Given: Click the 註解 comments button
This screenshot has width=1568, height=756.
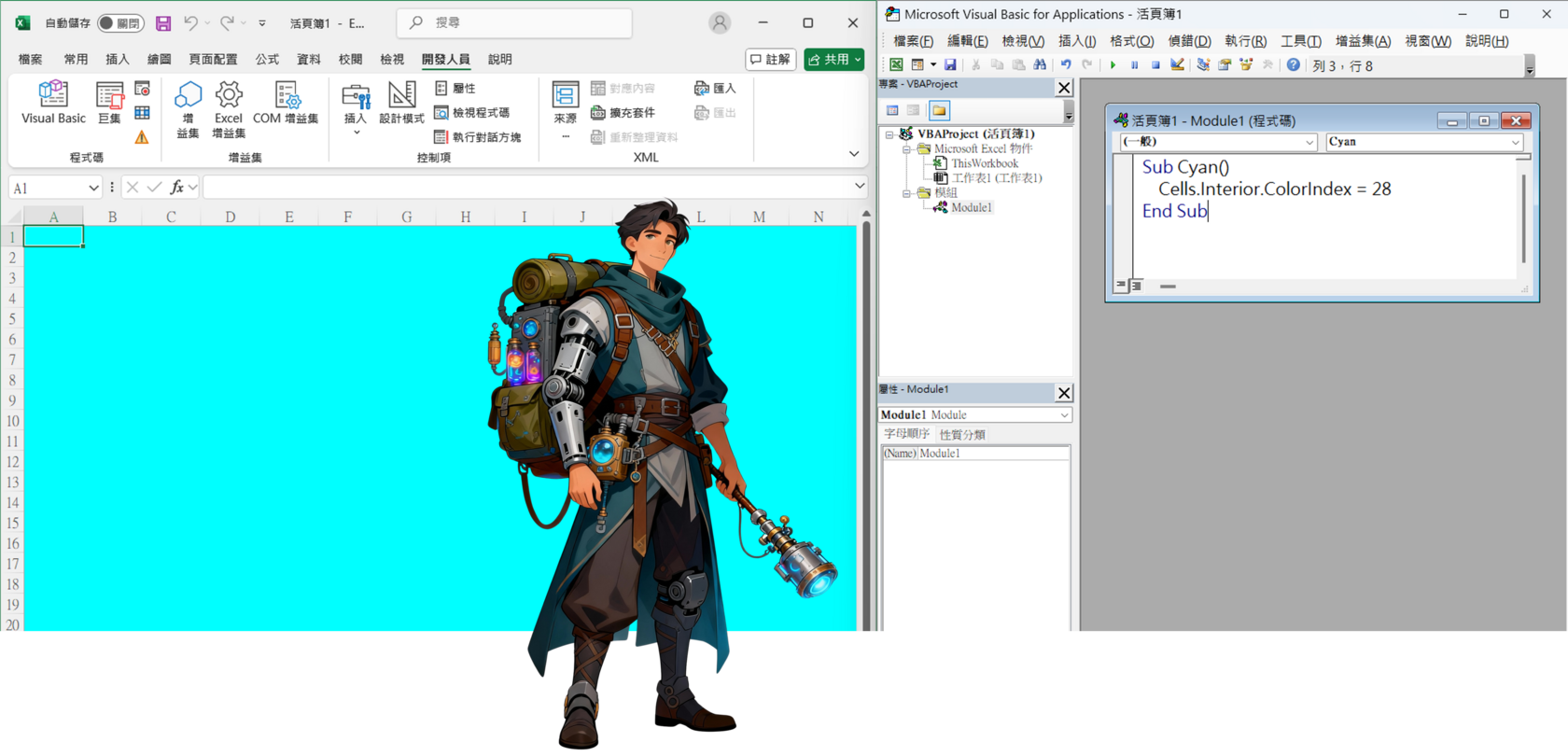Looking at the screenshot, I should click(x=770, y=60).
